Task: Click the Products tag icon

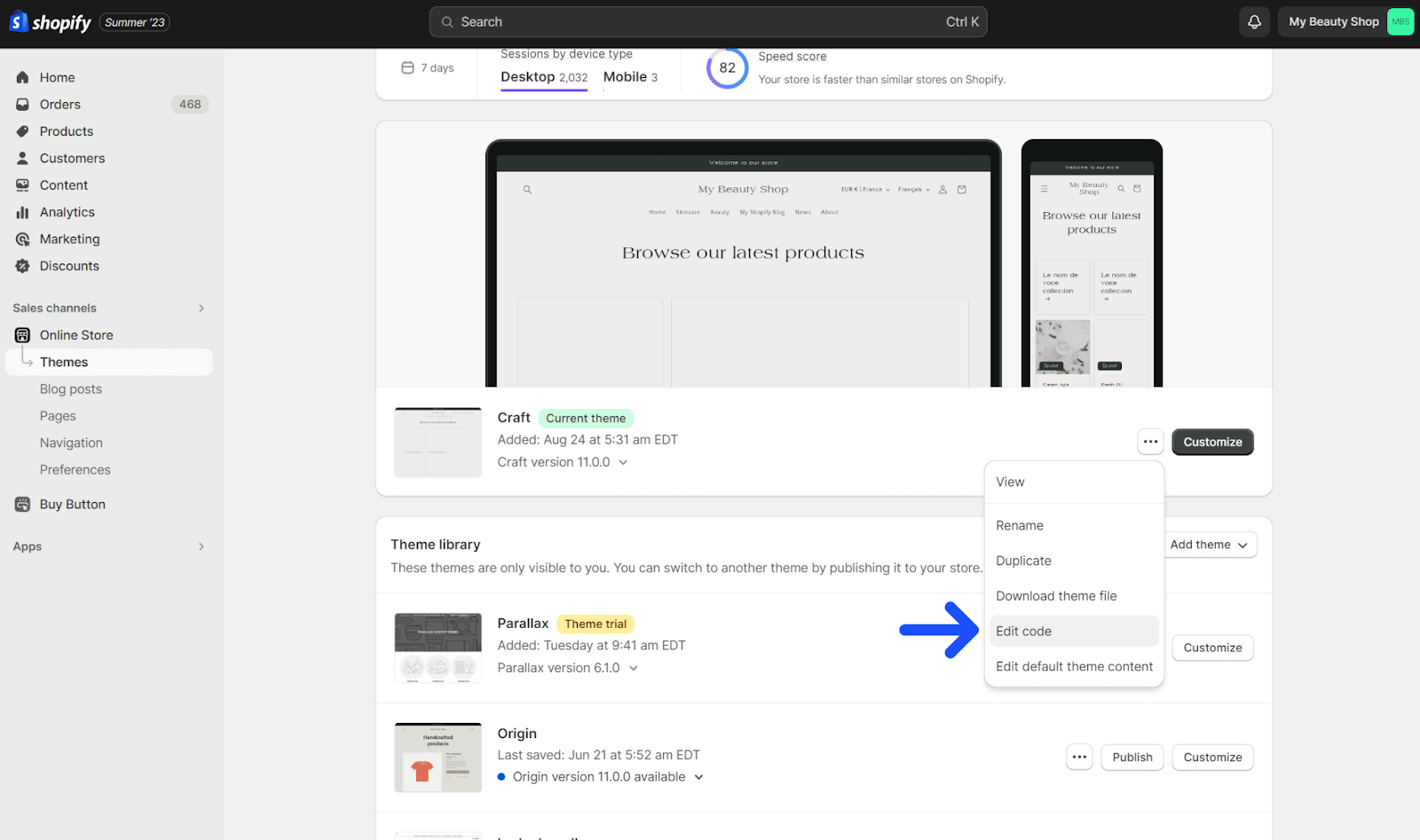Action: point(23,131)
